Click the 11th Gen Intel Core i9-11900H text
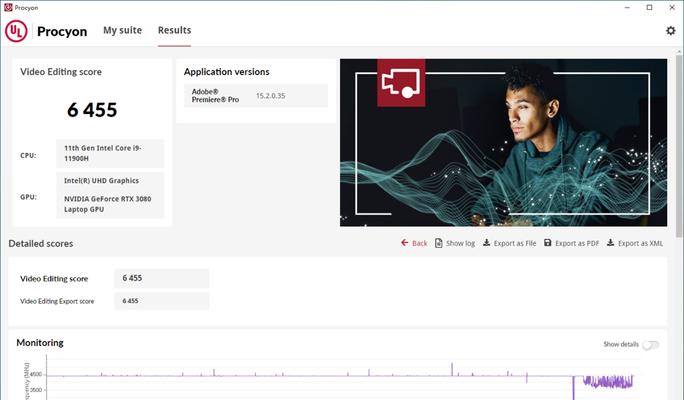This screenshot has width=684, height=400. click(103, 153)
